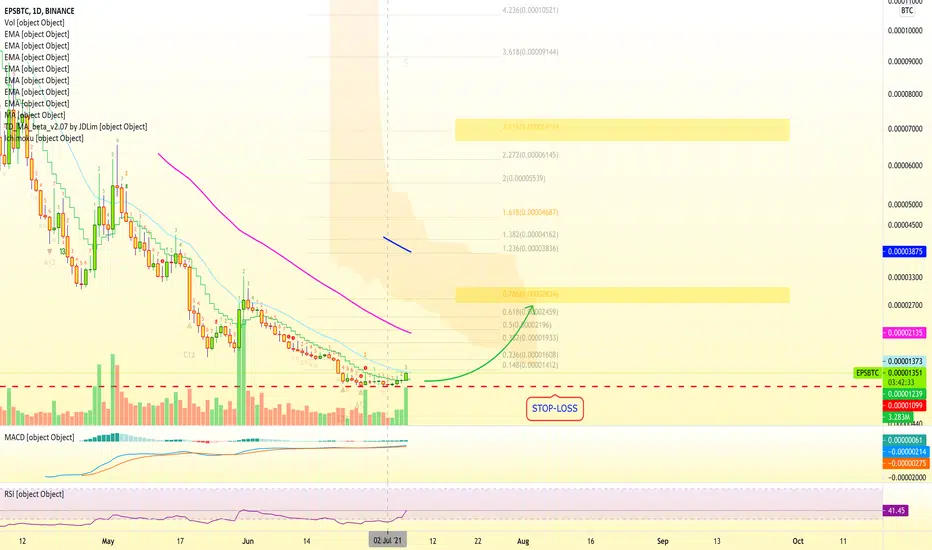The height and width of the screenshot is (550, 932).
Task: Click the BTC currency label on price axis
Action: [x=907, y=11]
